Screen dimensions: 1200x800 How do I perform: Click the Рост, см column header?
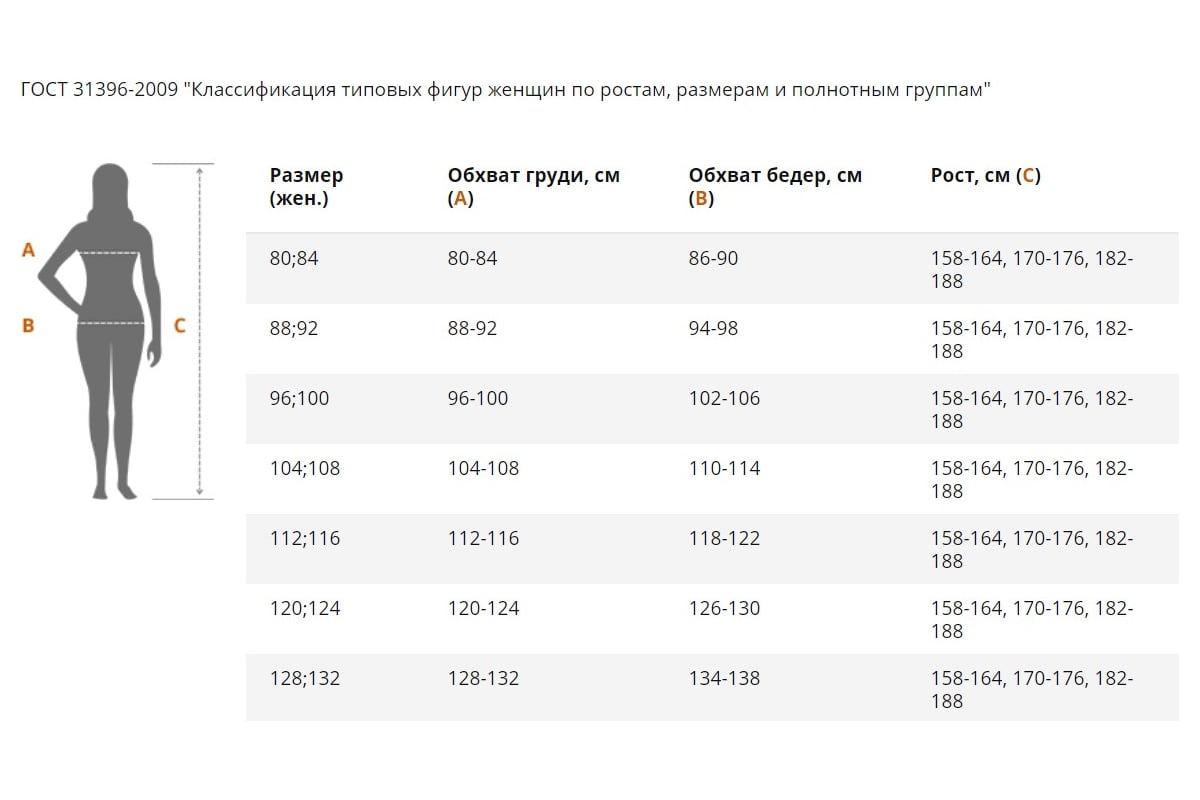tap(985, 176)
